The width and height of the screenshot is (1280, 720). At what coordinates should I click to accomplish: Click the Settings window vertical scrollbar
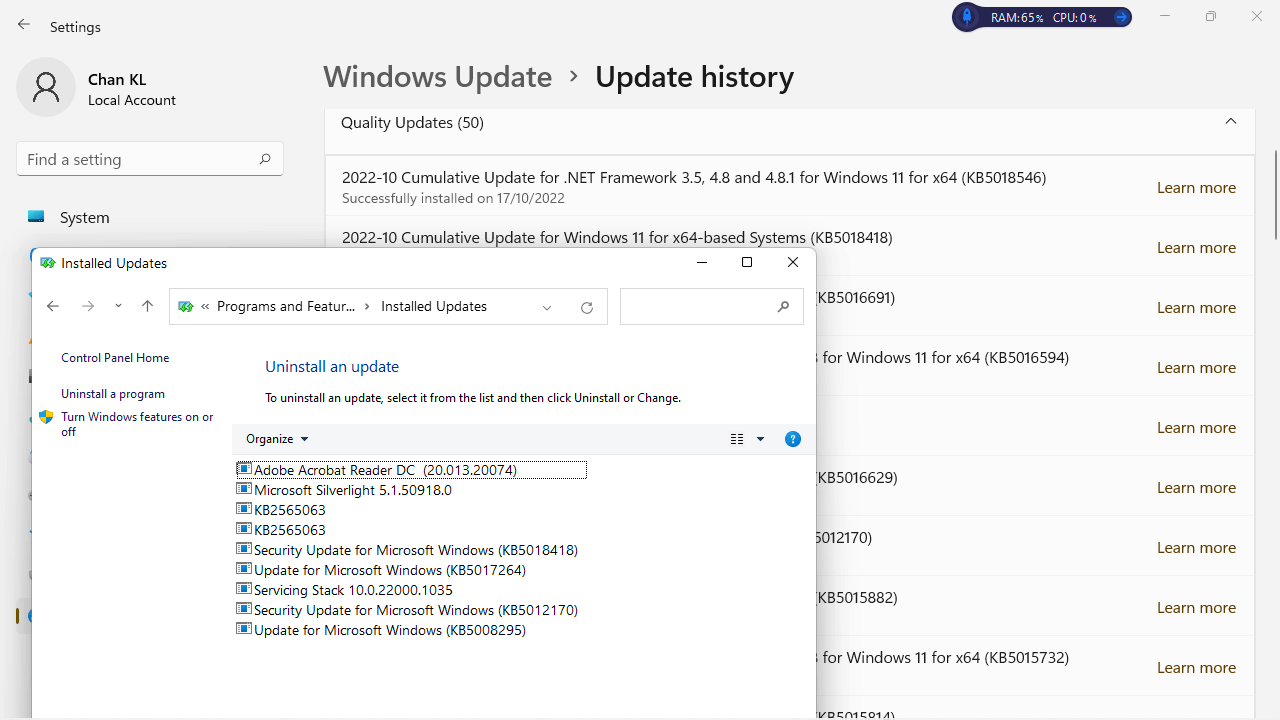point(1276,195)
